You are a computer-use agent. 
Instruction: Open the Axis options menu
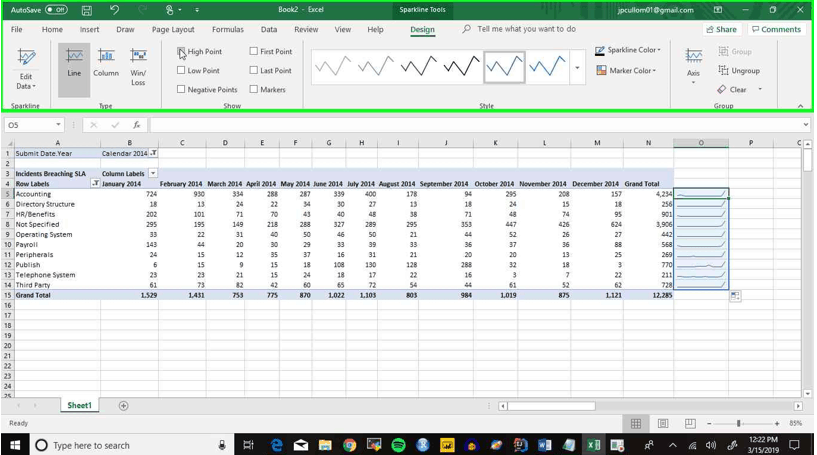coord(693,67)
